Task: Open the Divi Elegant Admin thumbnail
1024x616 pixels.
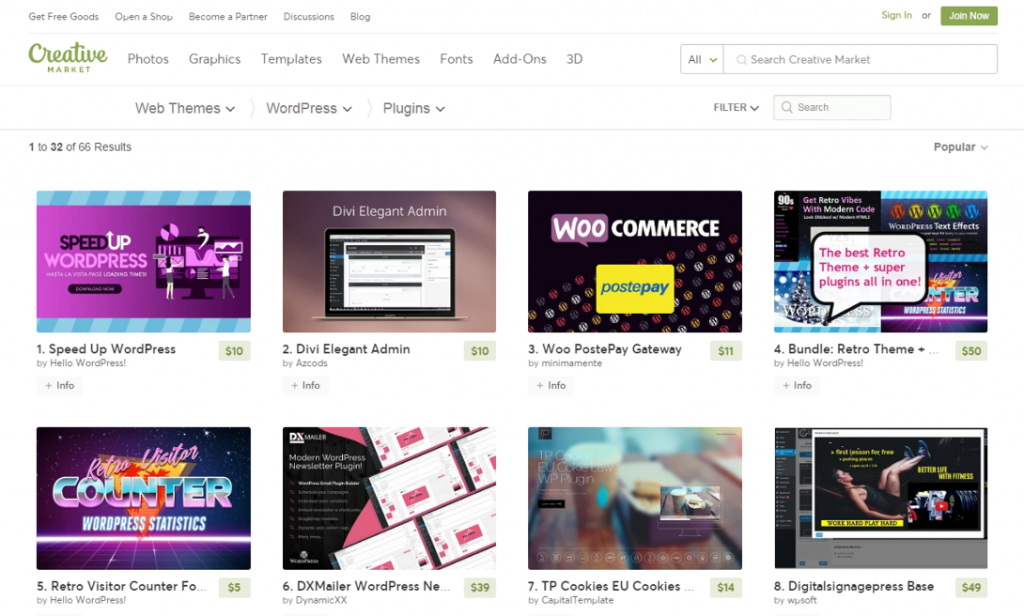Action: (389, 261)
